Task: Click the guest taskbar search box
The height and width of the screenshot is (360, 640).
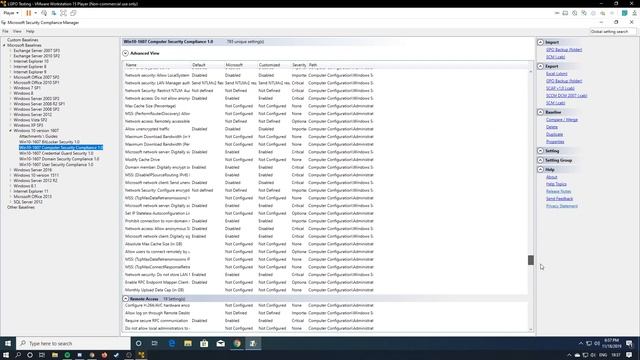Action: (x=73, y=344)
